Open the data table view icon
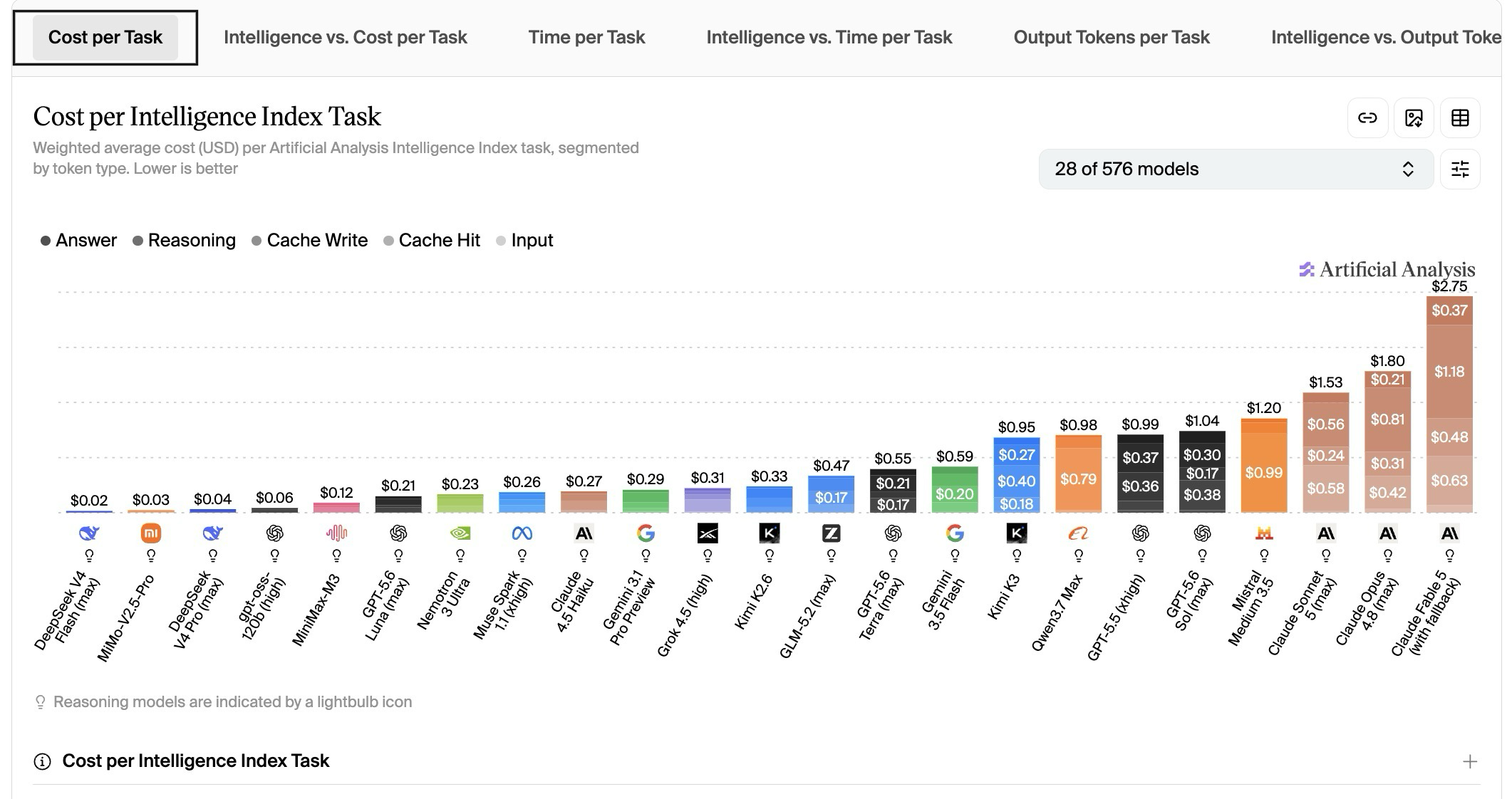The height and width of the screenshot is (799, 1512). [x=1460, y=118]
